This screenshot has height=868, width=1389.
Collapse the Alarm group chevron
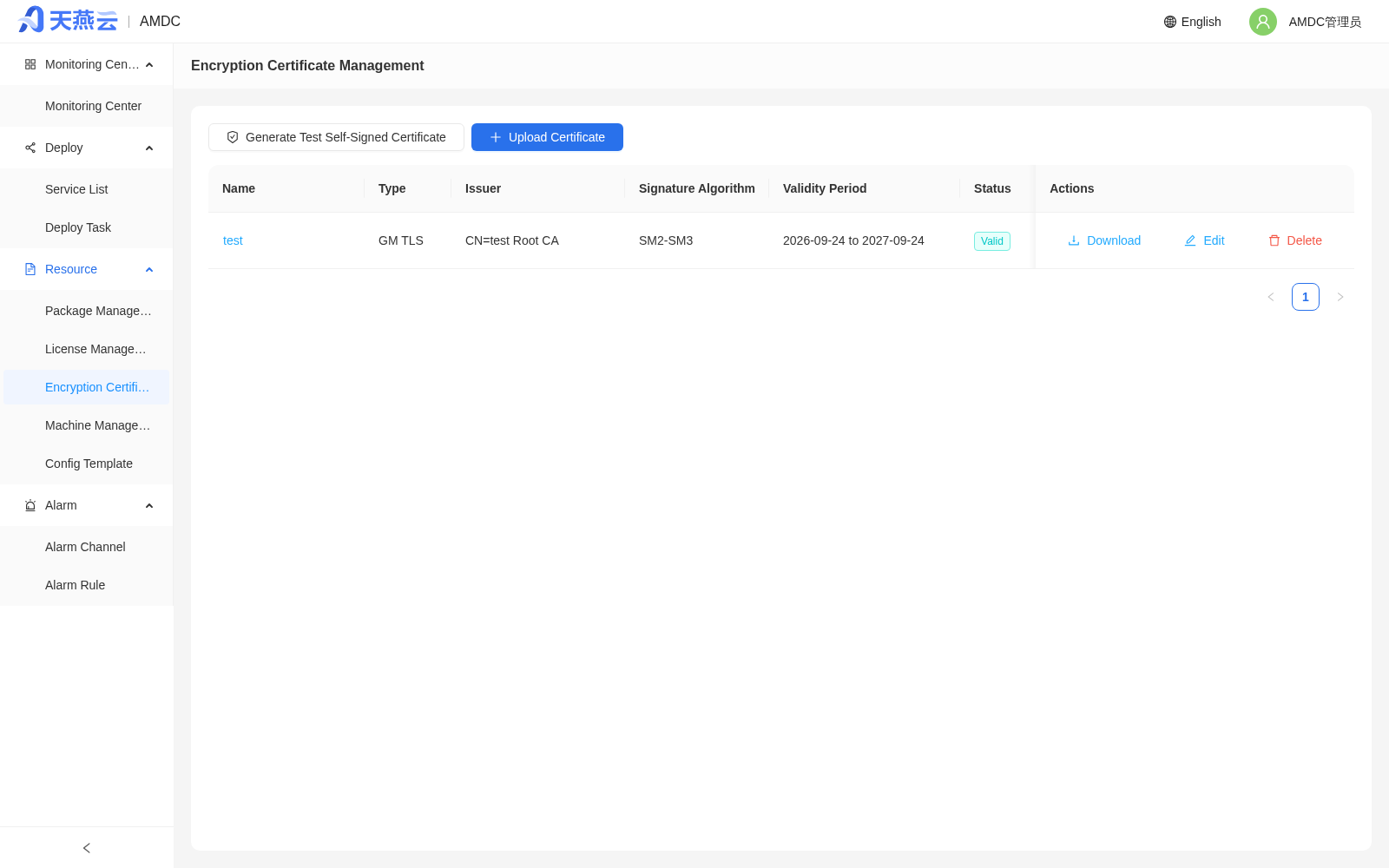pos(149,506)
